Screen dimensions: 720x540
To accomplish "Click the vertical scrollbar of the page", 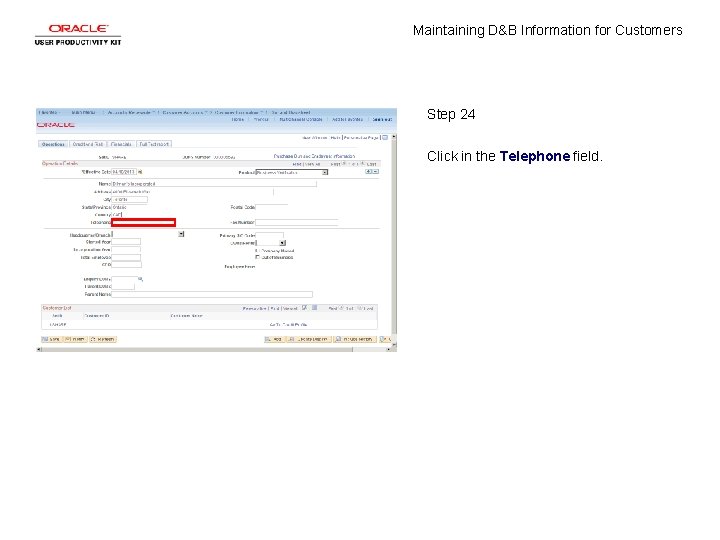I will coord(394,239).
